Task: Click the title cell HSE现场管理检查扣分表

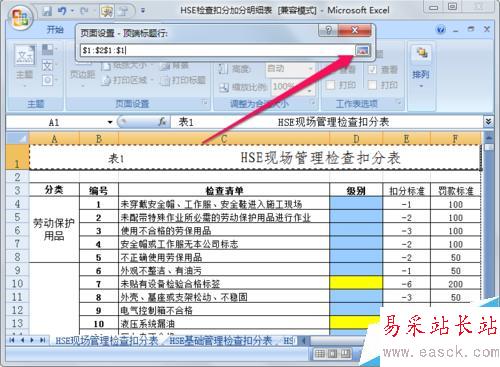Action: (255, 158)
